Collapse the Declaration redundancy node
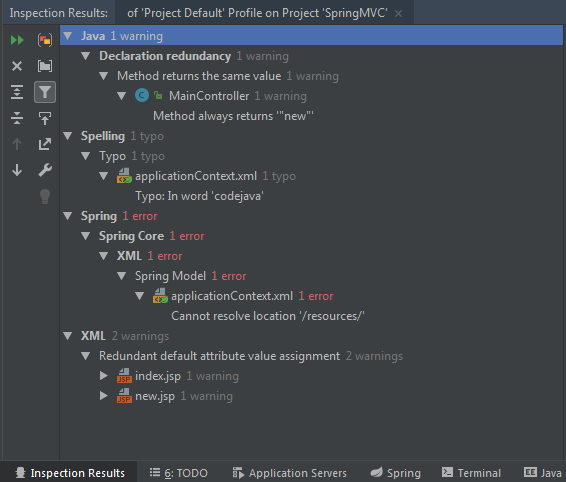The height and width of the screenshot is (482, 566). (86, 56)
